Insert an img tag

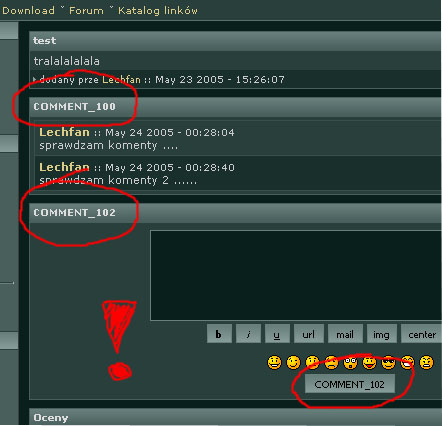(x=382, y=334)
